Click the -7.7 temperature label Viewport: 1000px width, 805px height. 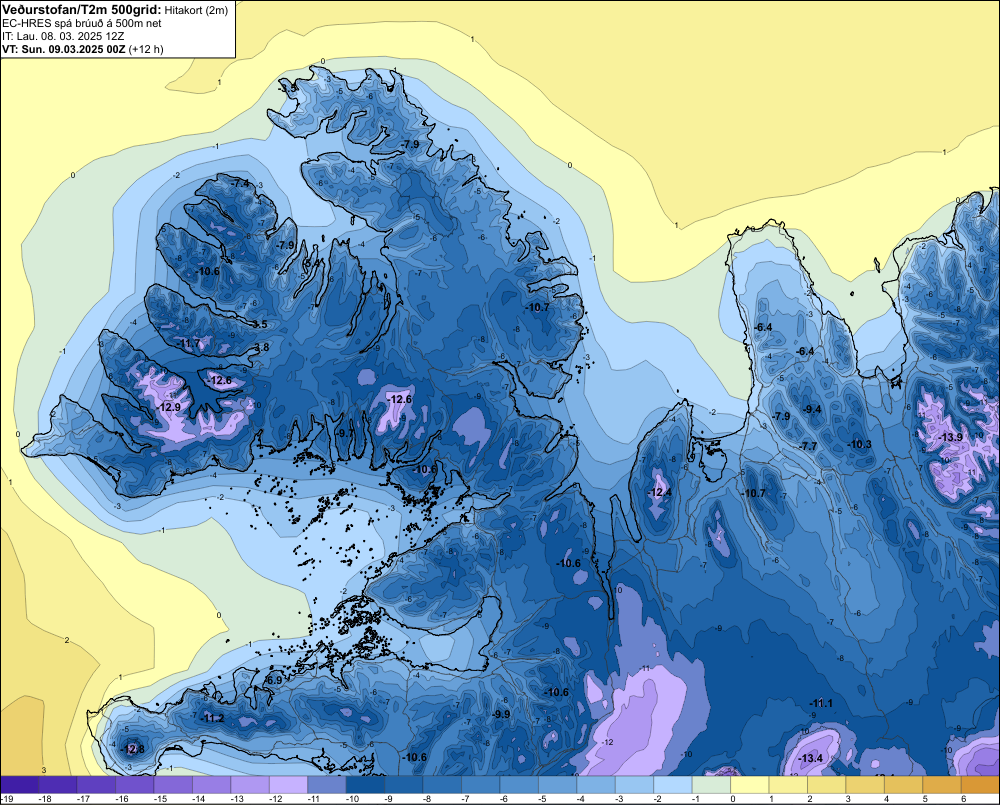click(x=807, y=446)
